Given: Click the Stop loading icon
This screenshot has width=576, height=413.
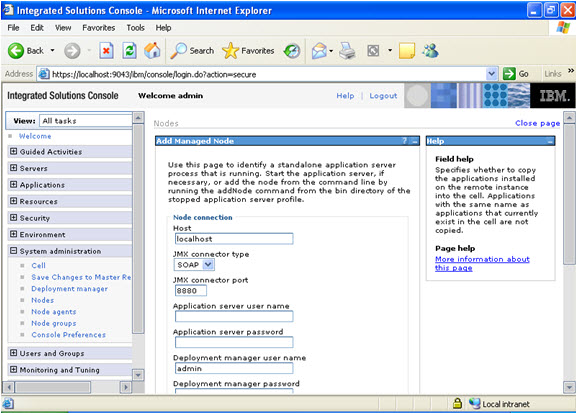Looking at the screenshot, I should pos(106,51).
